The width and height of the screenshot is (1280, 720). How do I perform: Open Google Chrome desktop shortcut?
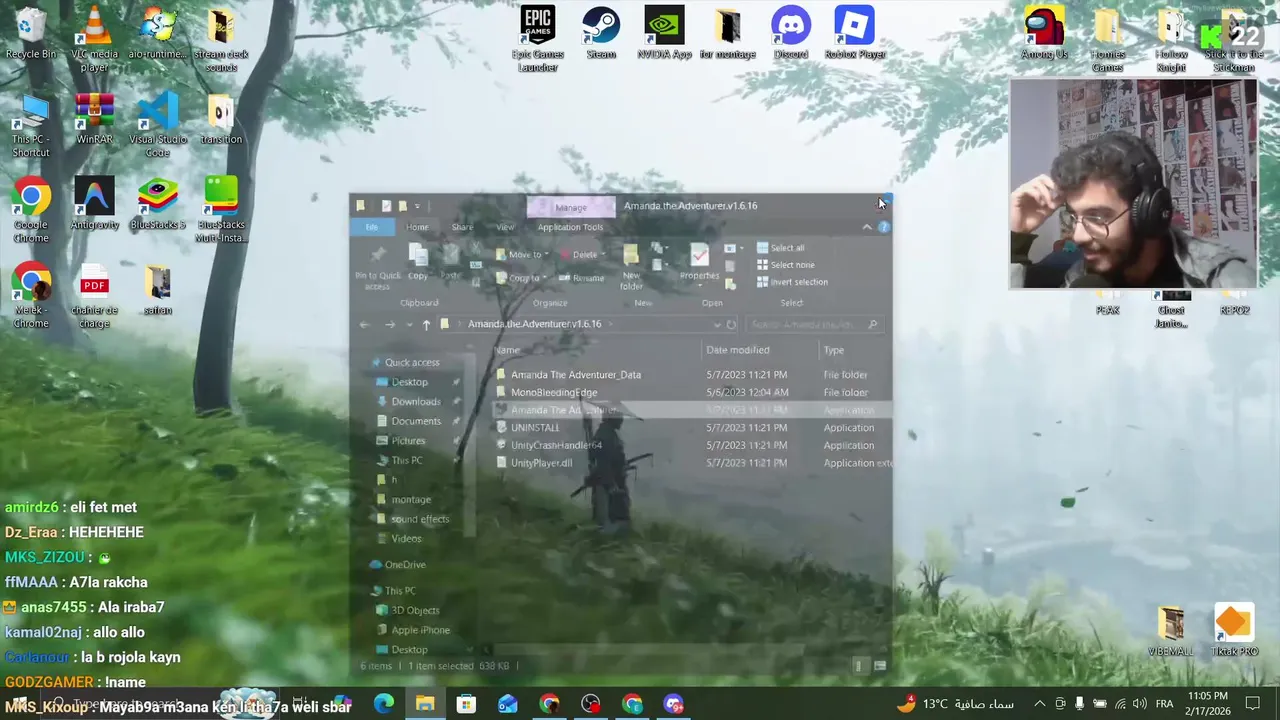click(31, 210)
